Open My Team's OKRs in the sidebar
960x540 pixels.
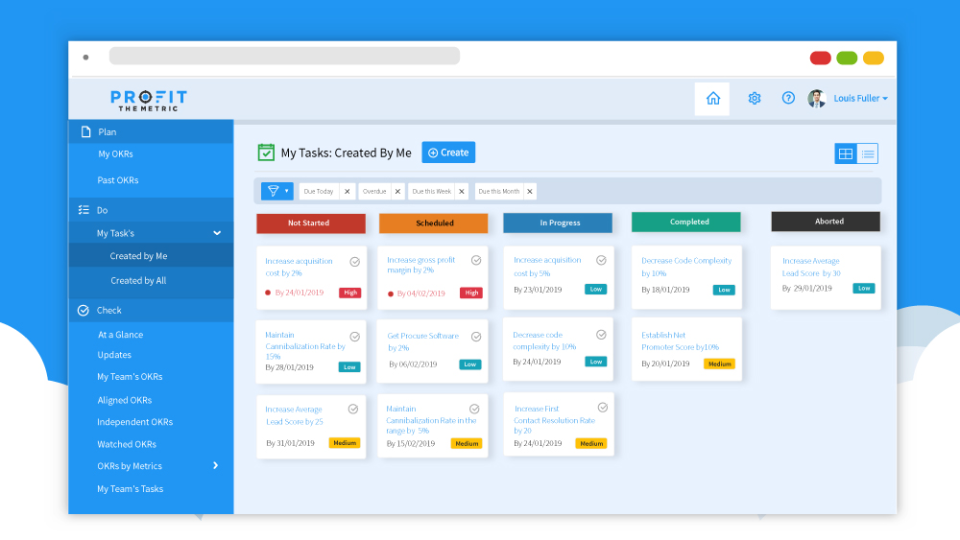coord(130,377)
